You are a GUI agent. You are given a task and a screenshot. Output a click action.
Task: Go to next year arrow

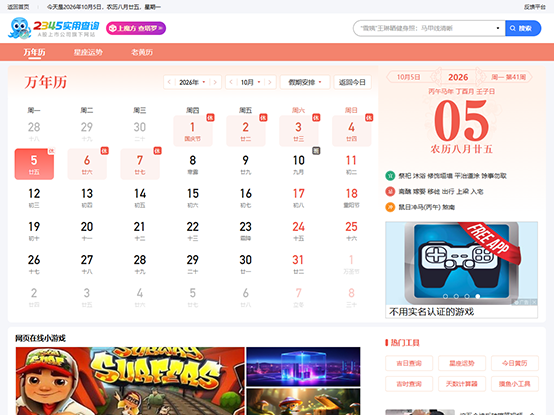pos(215,82)
